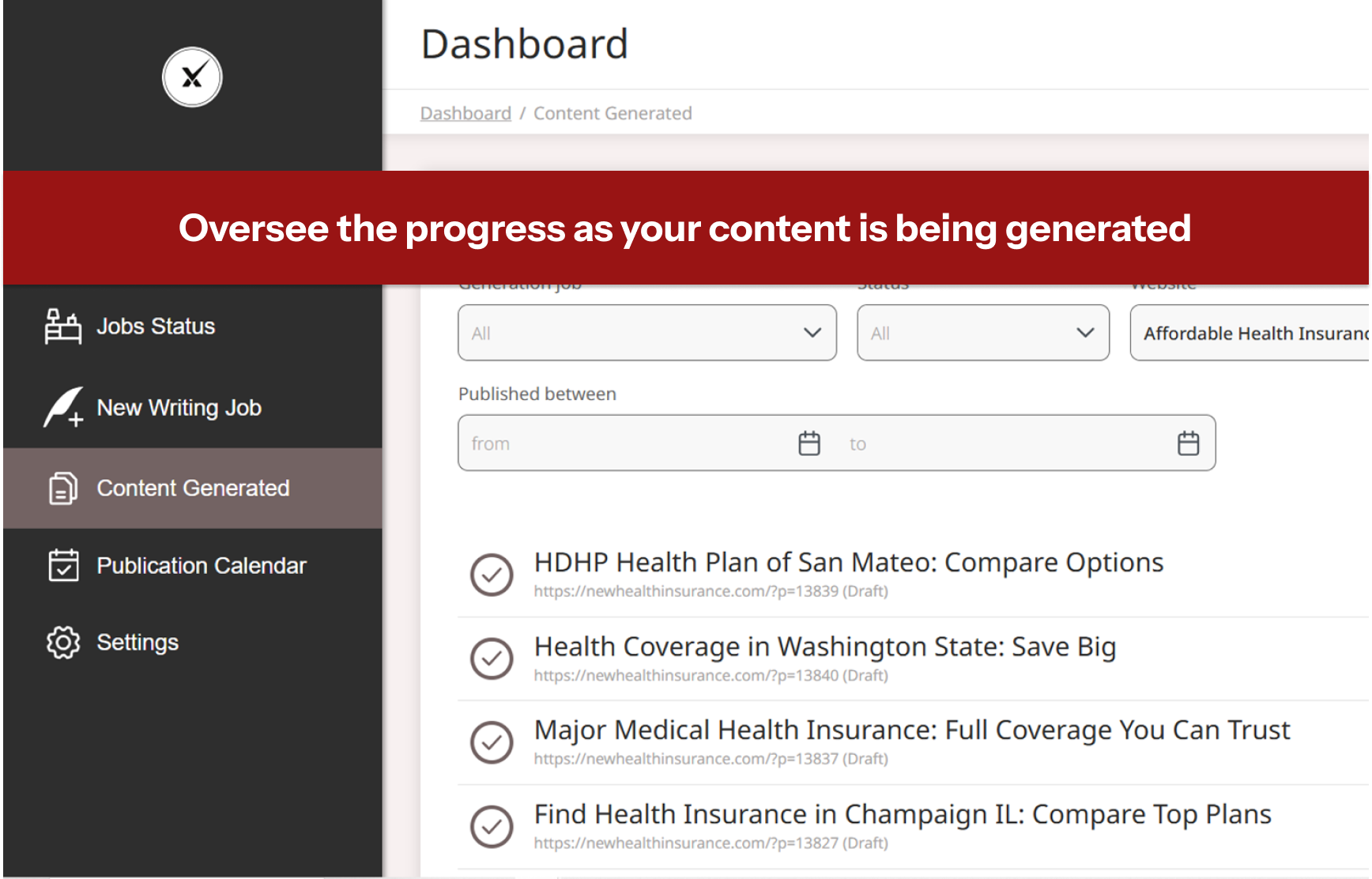The width and height of the screenshot is (1372, 879).
Task: Click the Dashboard breadcrumb link
Action: [x=465, y=113]
